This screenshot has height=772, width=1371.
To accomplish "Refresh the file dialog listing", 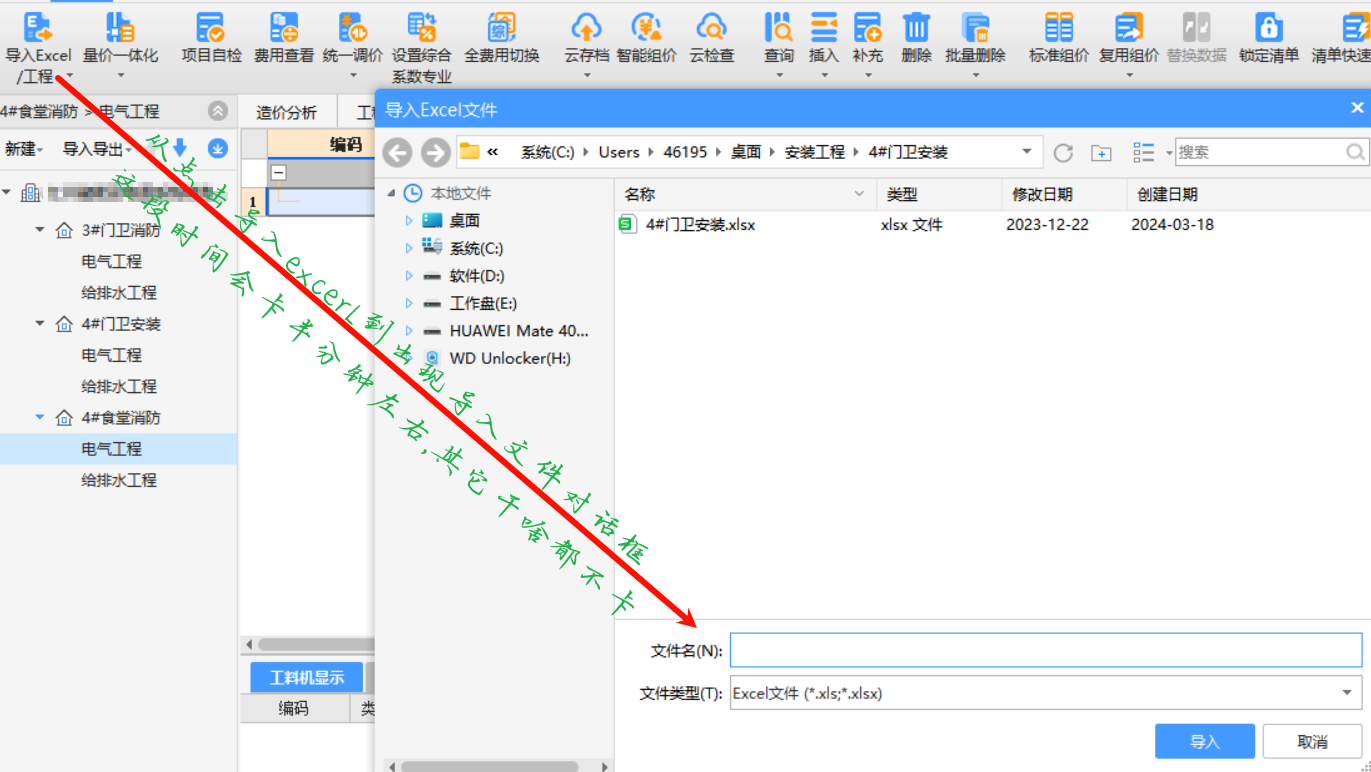I will [1063, 152].
